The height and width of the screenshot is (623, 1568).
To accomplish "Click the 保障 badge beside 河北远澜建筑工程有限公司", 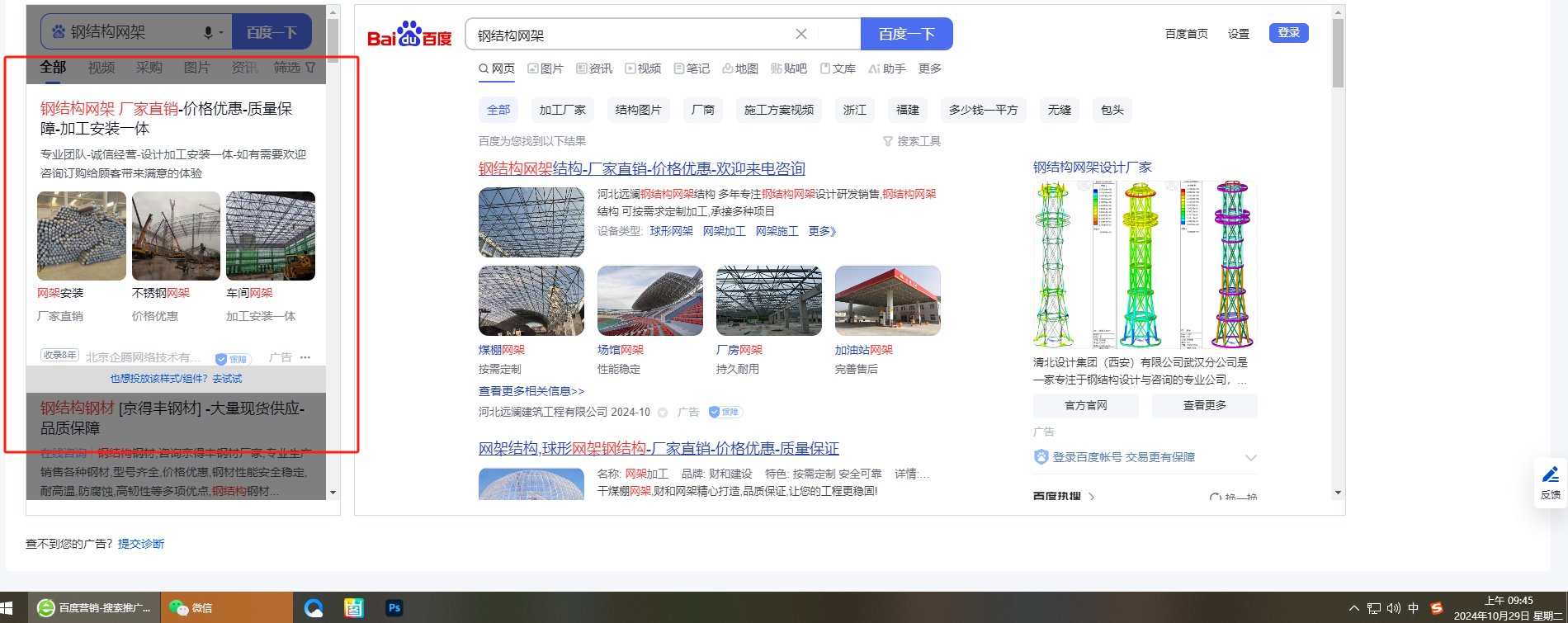I will click(x=725, y=412).
